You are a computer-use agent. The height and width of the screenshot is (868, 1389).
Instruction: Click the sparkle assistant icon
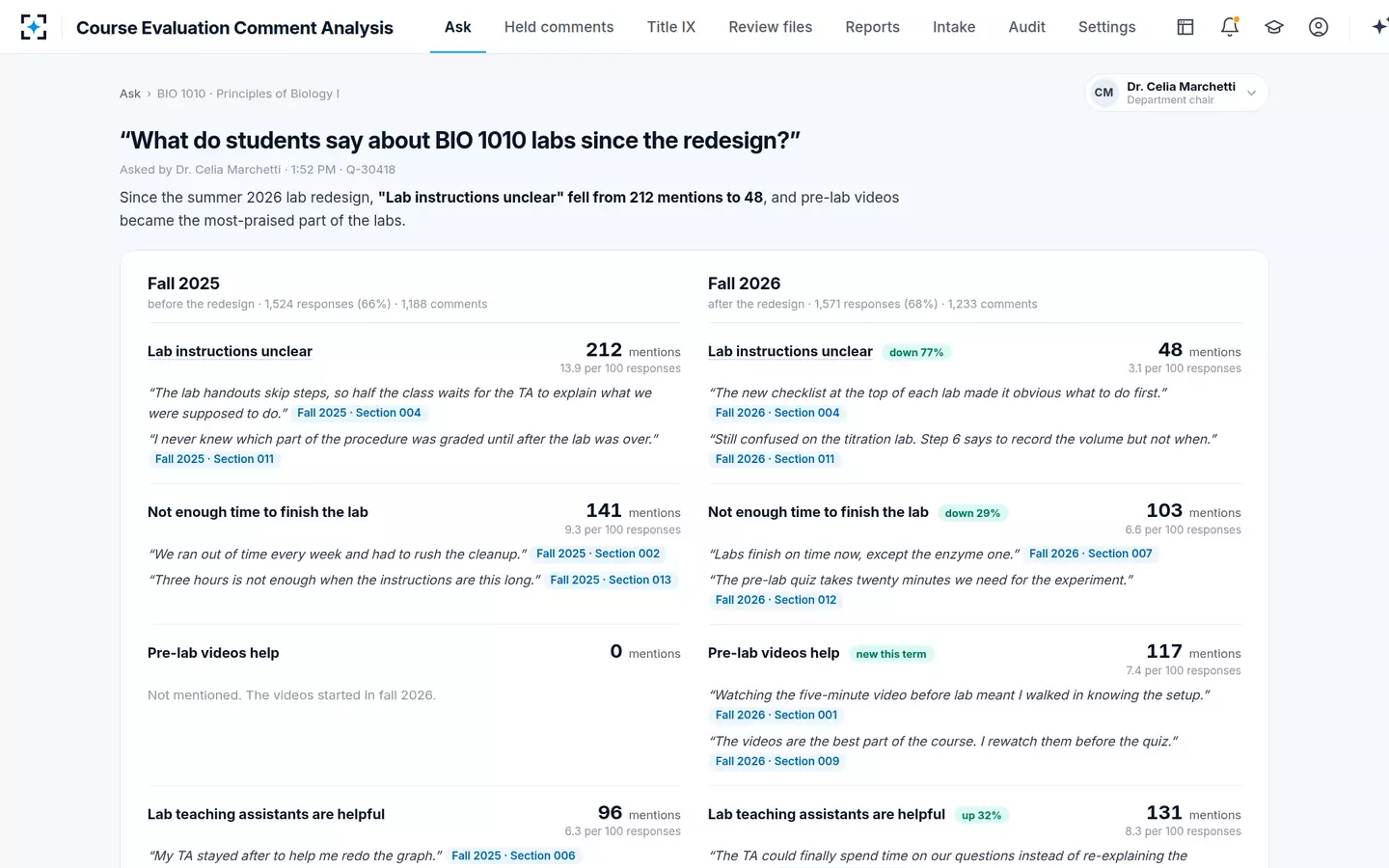click(1379, 27)
